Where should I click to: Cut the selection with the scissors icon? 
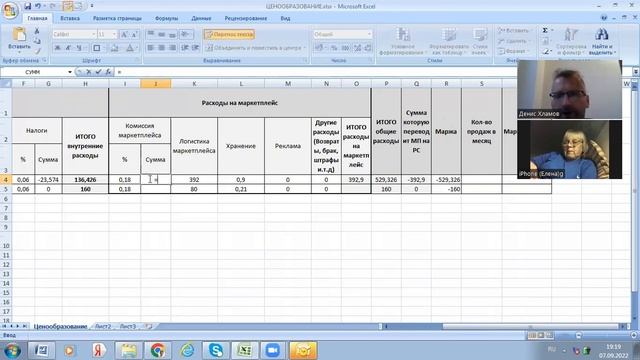(37, 31)
